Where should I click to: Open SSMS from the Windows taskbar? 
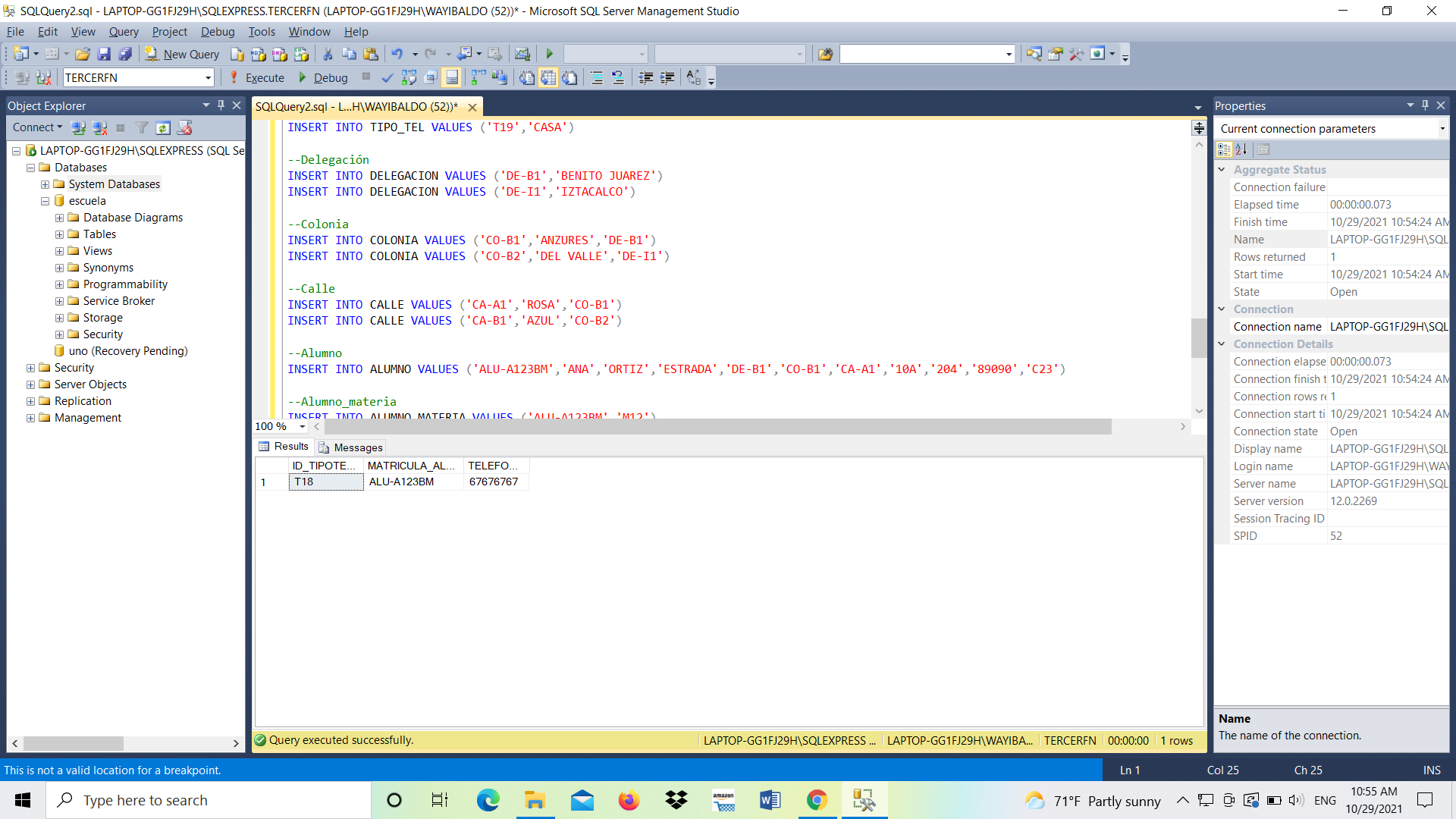pos(864,800)
